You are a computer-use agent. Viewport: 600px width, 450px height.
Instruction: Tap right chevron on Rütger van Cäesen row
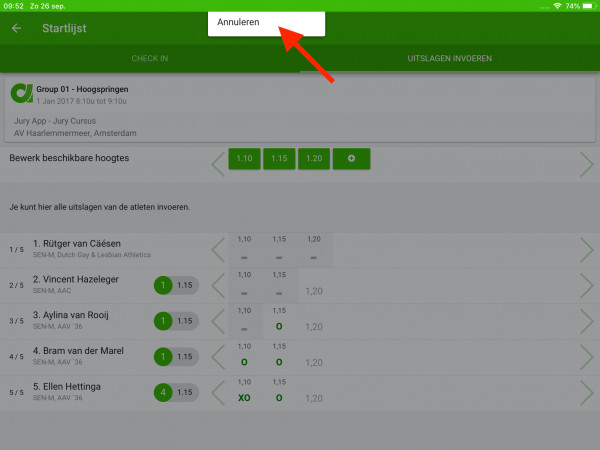coord(586,250)
